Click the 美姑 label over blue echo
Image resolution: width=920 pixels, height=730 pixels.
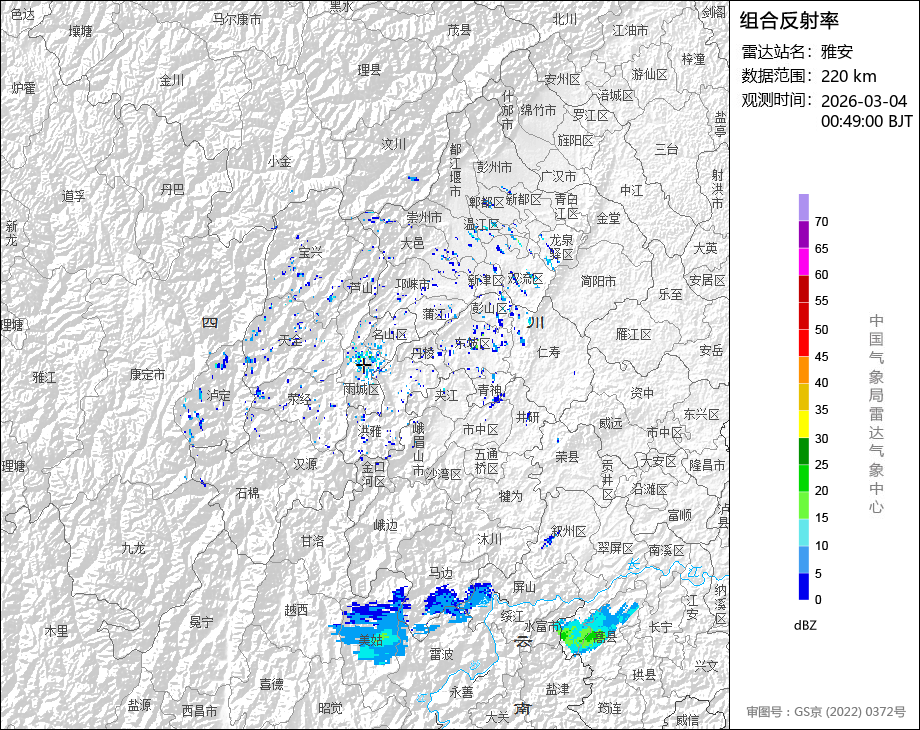click(x=371, y=640)
